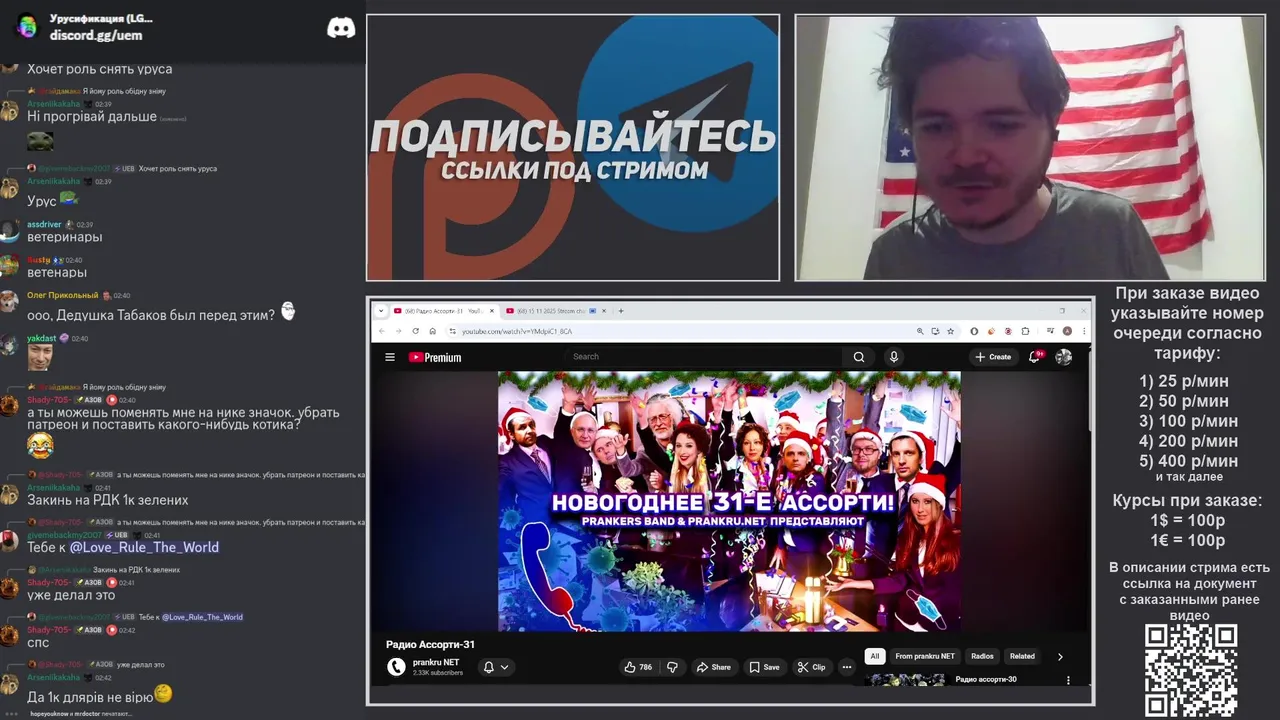Screen dimensions: 1280x720
Task: Open YouTube notifications bell with 9+ badge
Action: 1035,356
